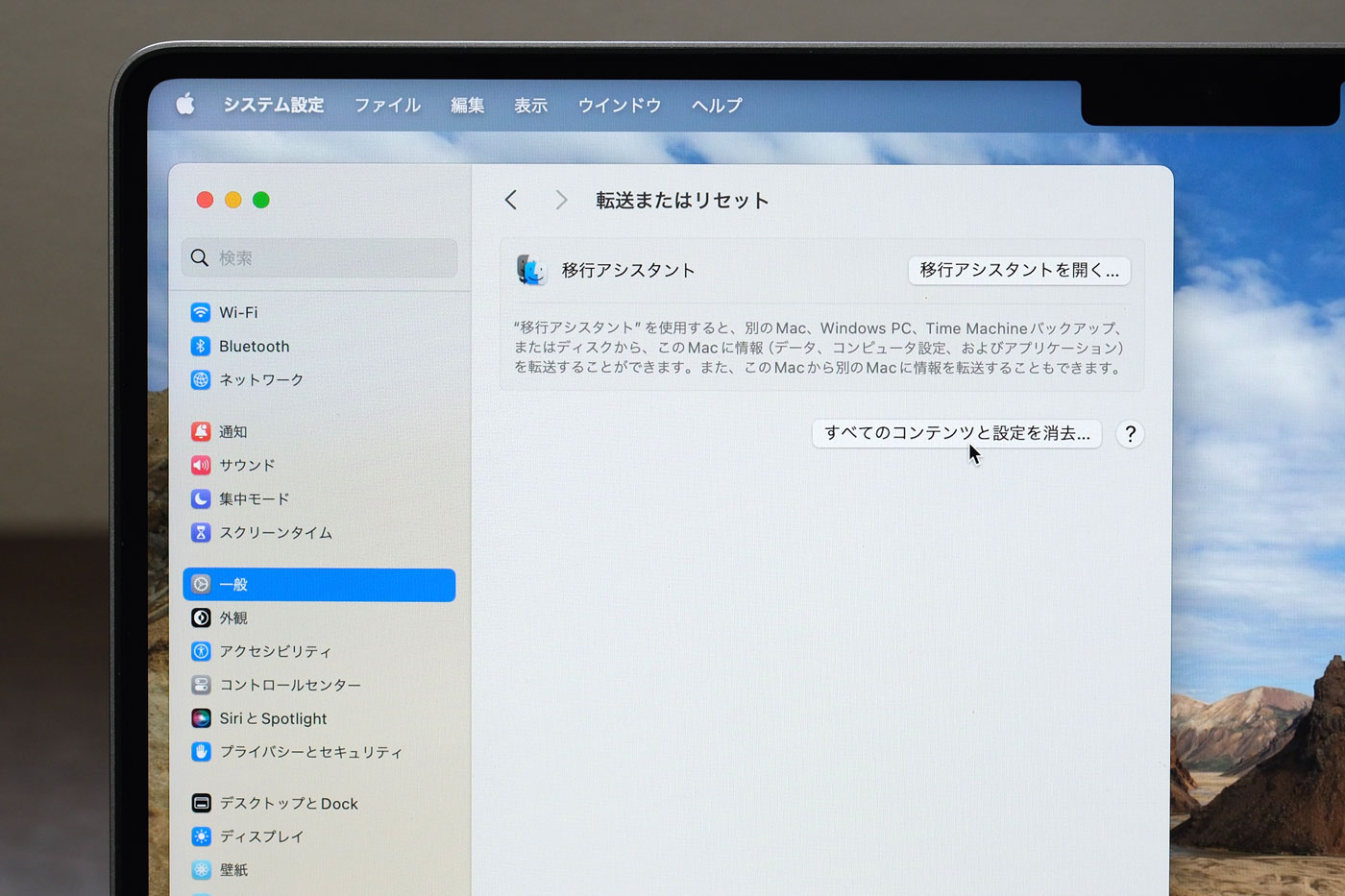Open the ウインドウ menu

click(x=619, y=105)
